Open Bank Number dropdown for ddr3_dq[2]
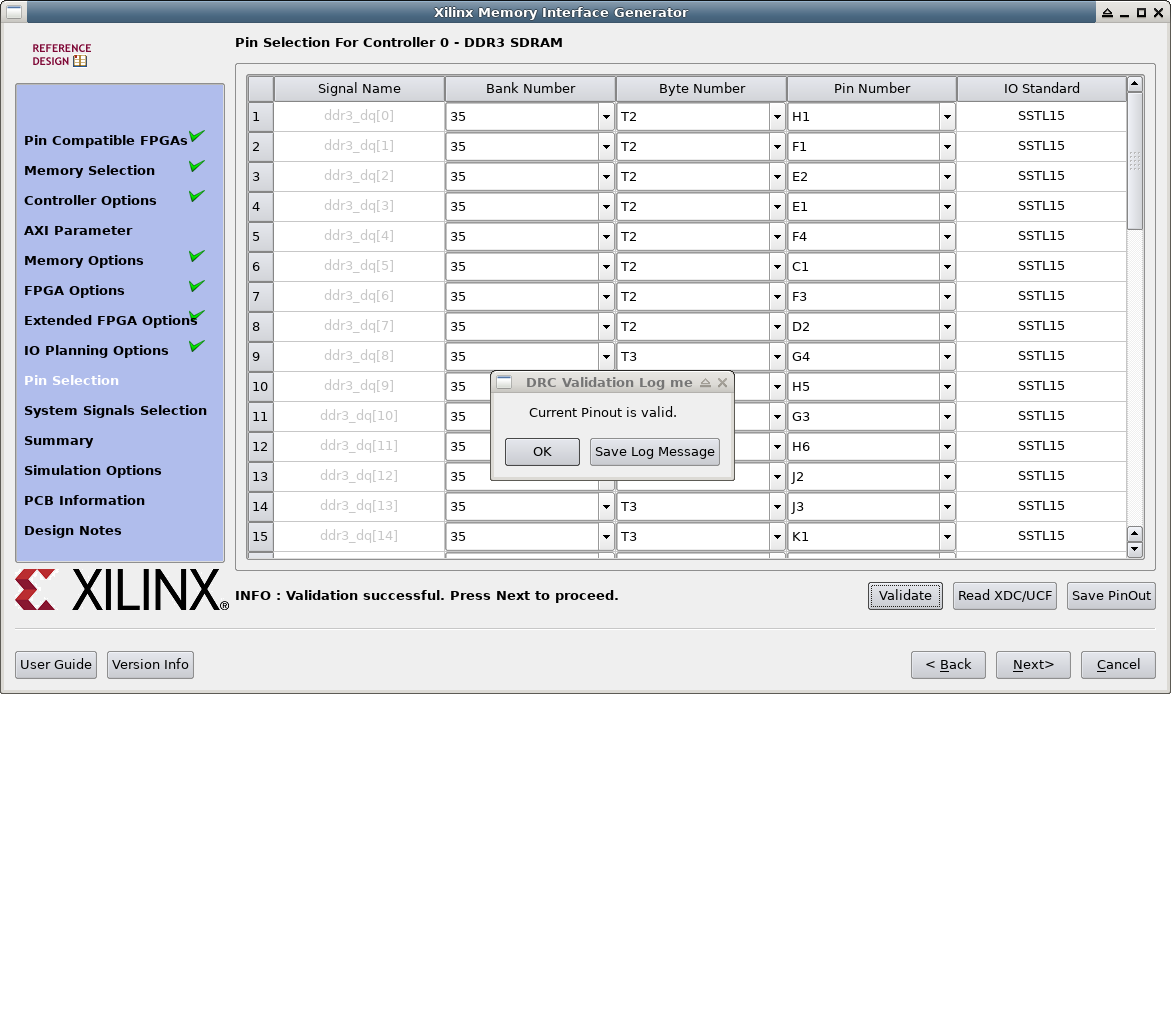This screenshot has height=1009, width=1171. pyautogui.click(x=606, y=176)
